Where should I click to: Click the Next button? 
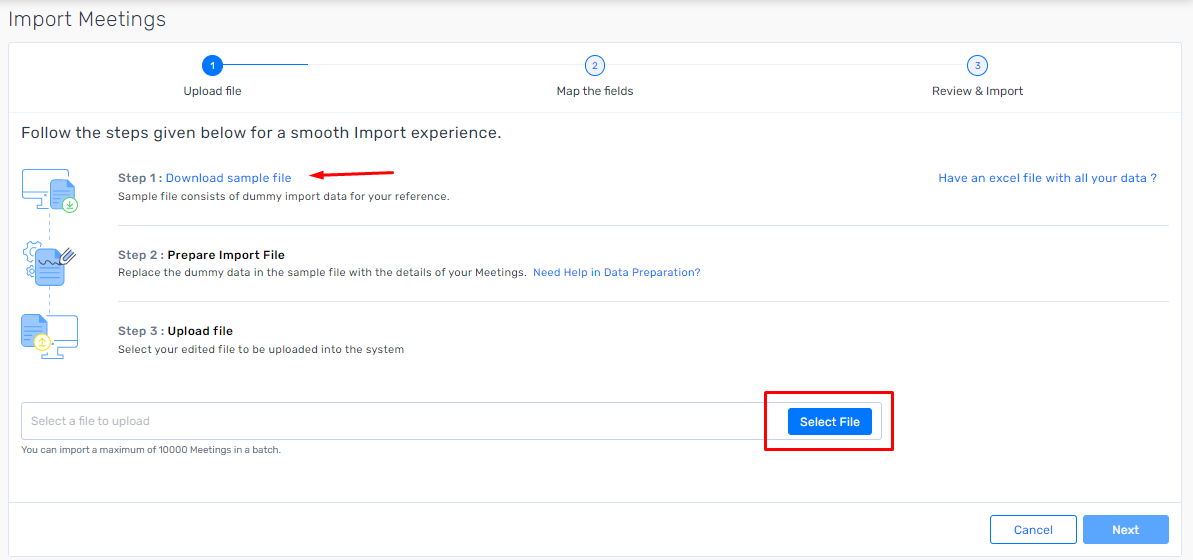pos(1125,530)
